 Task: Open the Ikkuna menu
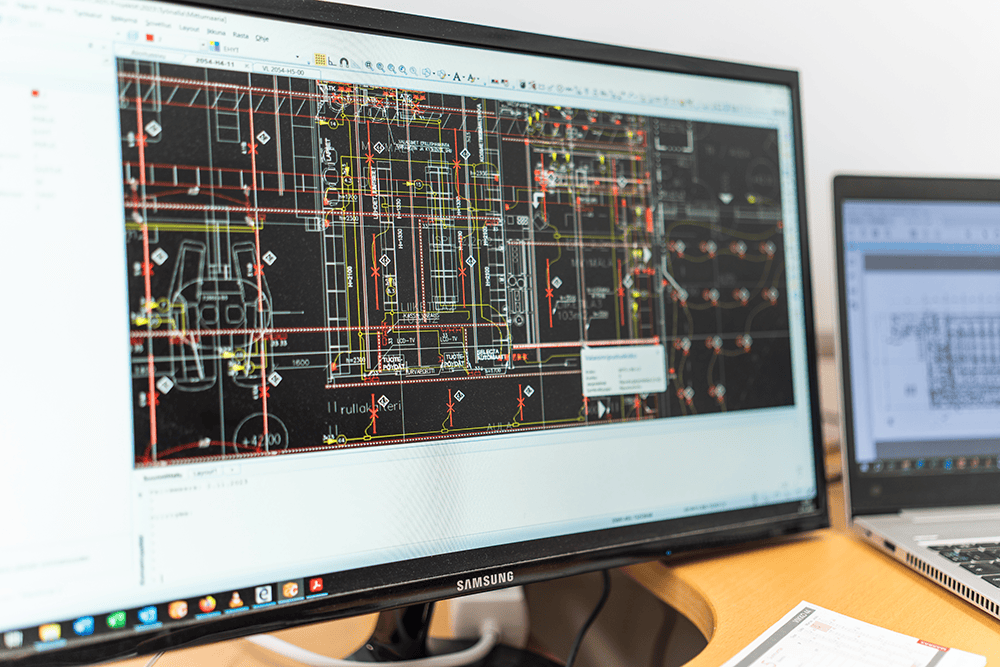click(x=216, y=32)
